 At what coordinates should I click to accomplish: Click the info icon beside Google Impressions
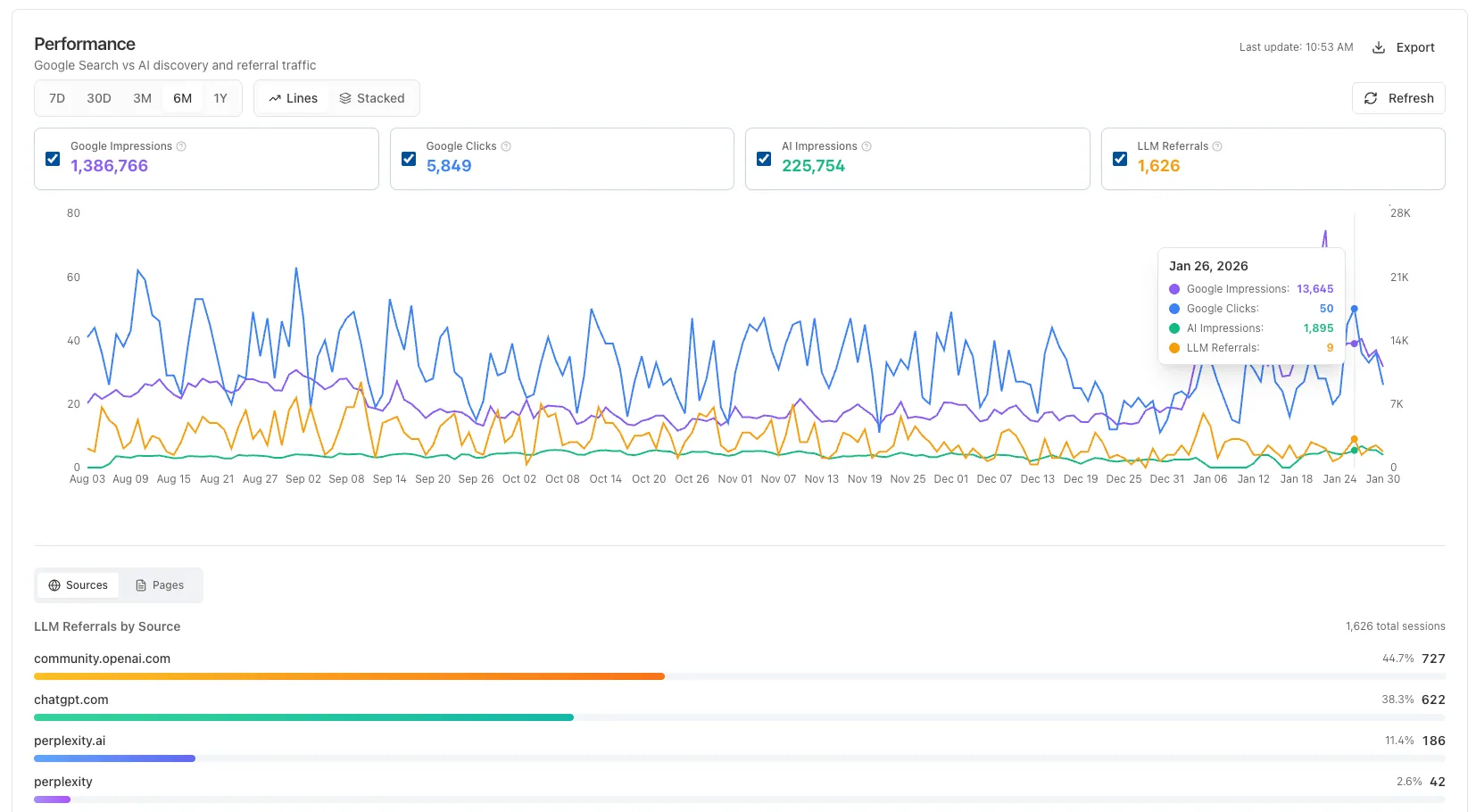181,145
